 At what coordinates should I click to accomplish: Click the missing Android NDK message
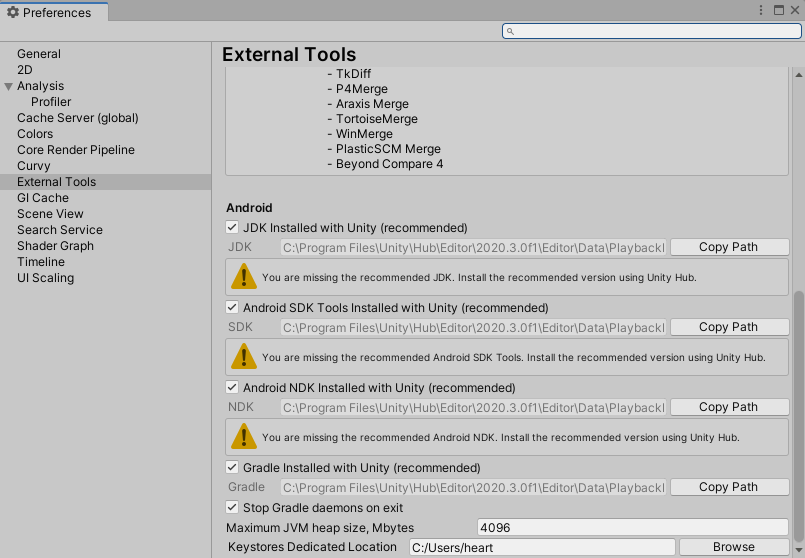(501, 438)
